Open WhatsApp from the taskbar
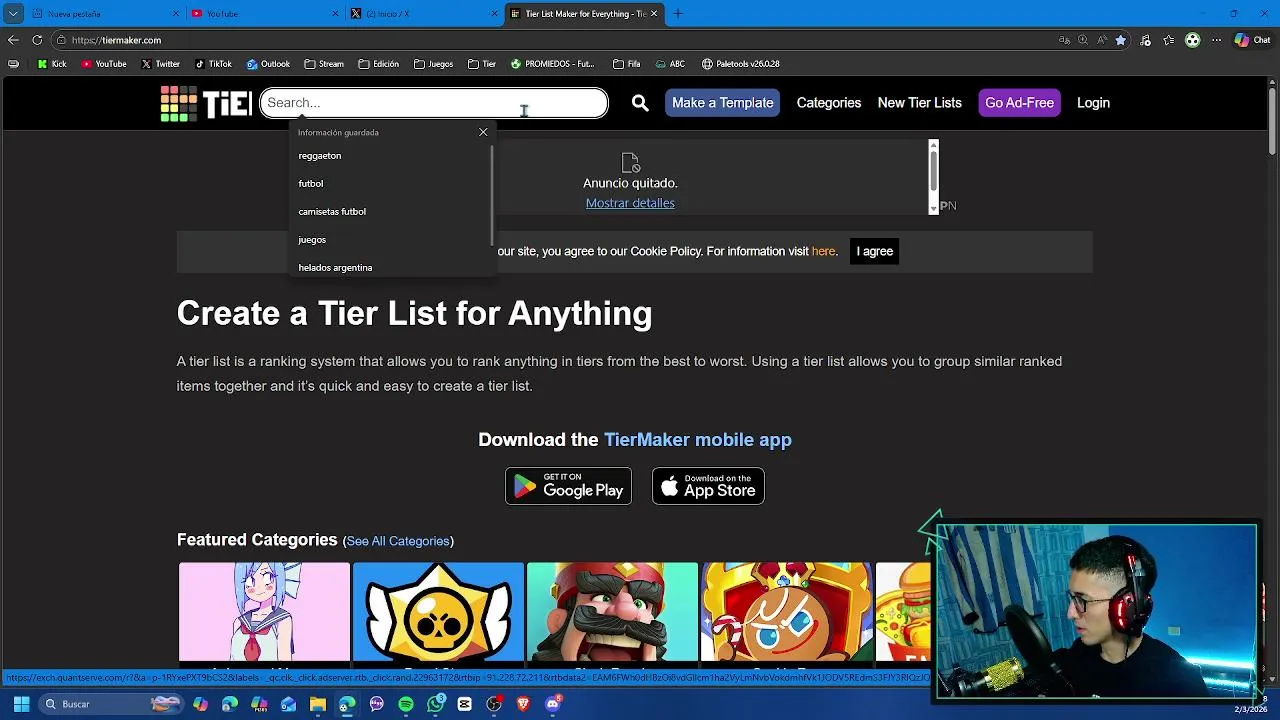1280x720 pixels. [435, 704]
